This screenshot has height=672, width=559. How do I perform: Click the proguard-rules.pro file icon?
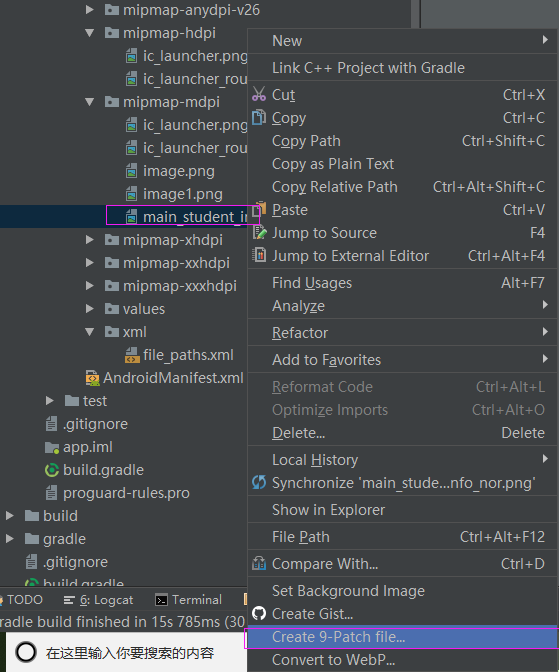[51, 493]
